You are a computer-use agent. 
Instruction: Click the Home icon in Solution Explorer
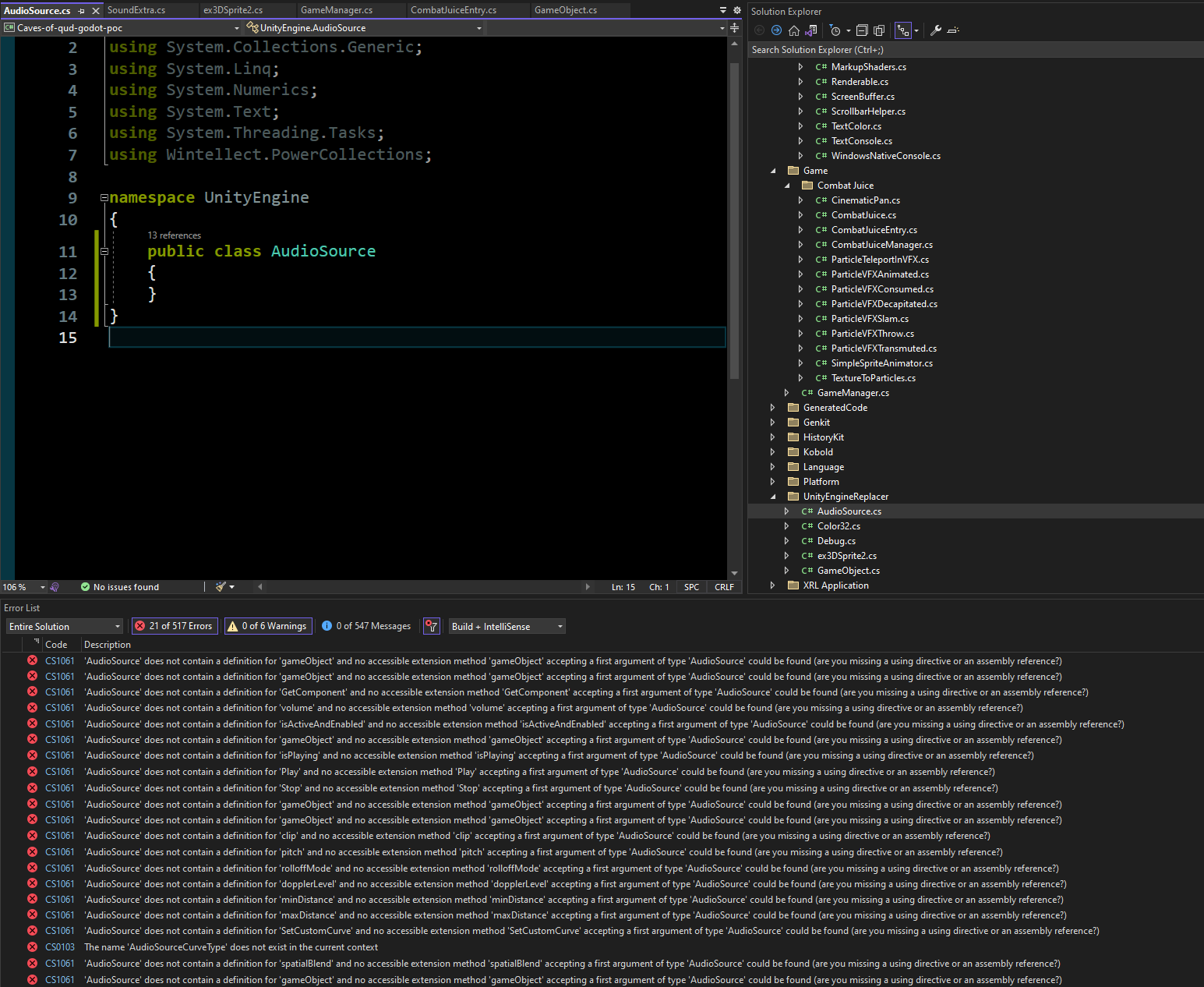[x=793, y=30]
